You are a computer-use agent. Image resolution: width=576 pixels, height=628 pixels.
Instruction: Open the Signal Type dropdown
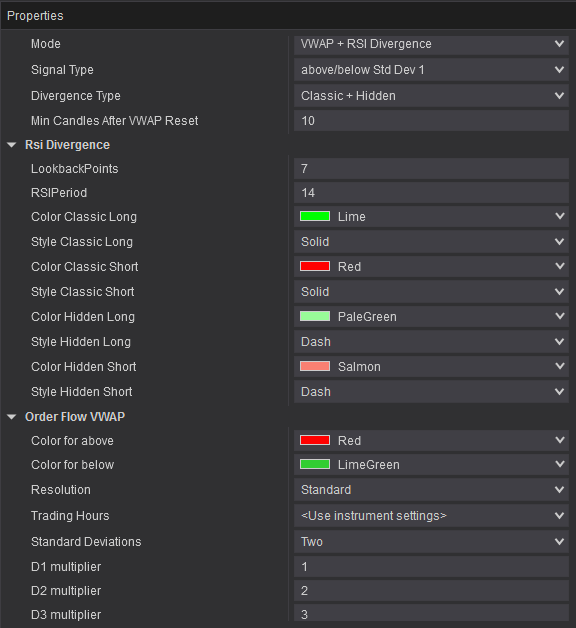coord(431,70)
